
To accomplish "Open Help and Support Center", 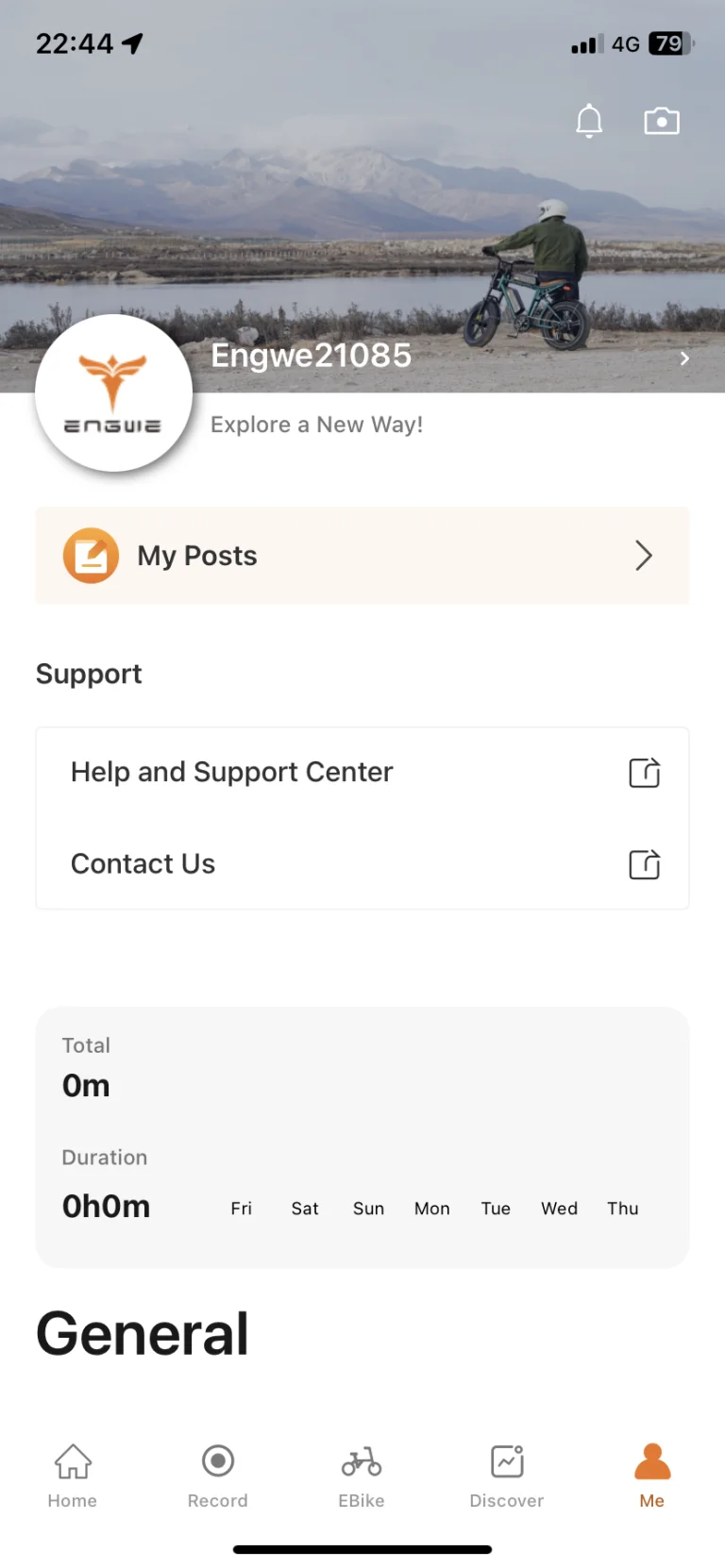I will click(x=231, y=772).
